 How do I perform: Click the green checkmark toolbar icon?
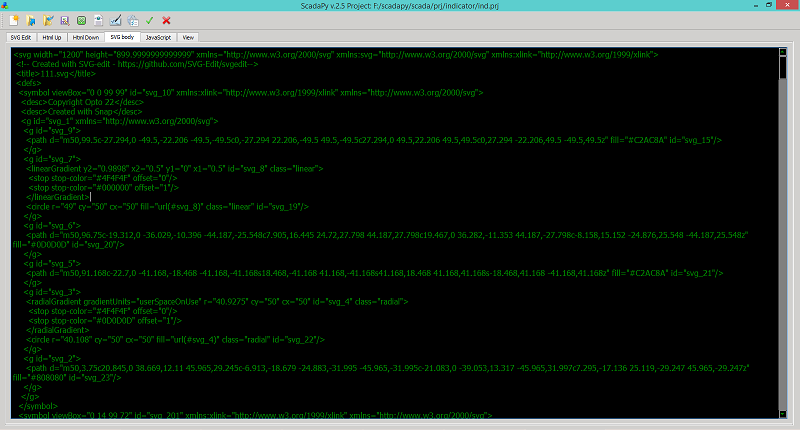pos(149,20)
